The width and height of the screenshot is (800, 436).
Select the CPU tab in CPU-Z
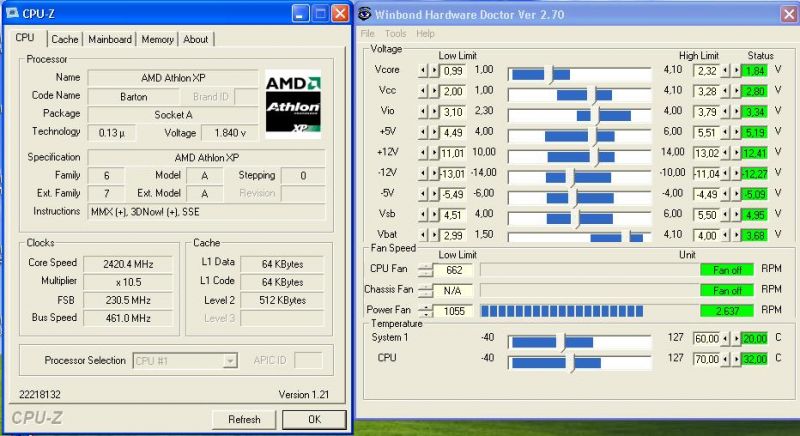pos(25,38)
